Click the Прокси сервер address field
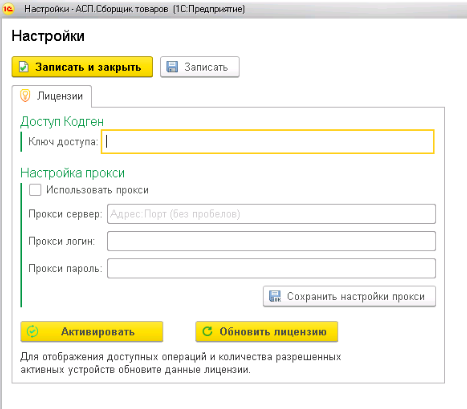Viewport: 467px width, 409px height. click(271, 214)
